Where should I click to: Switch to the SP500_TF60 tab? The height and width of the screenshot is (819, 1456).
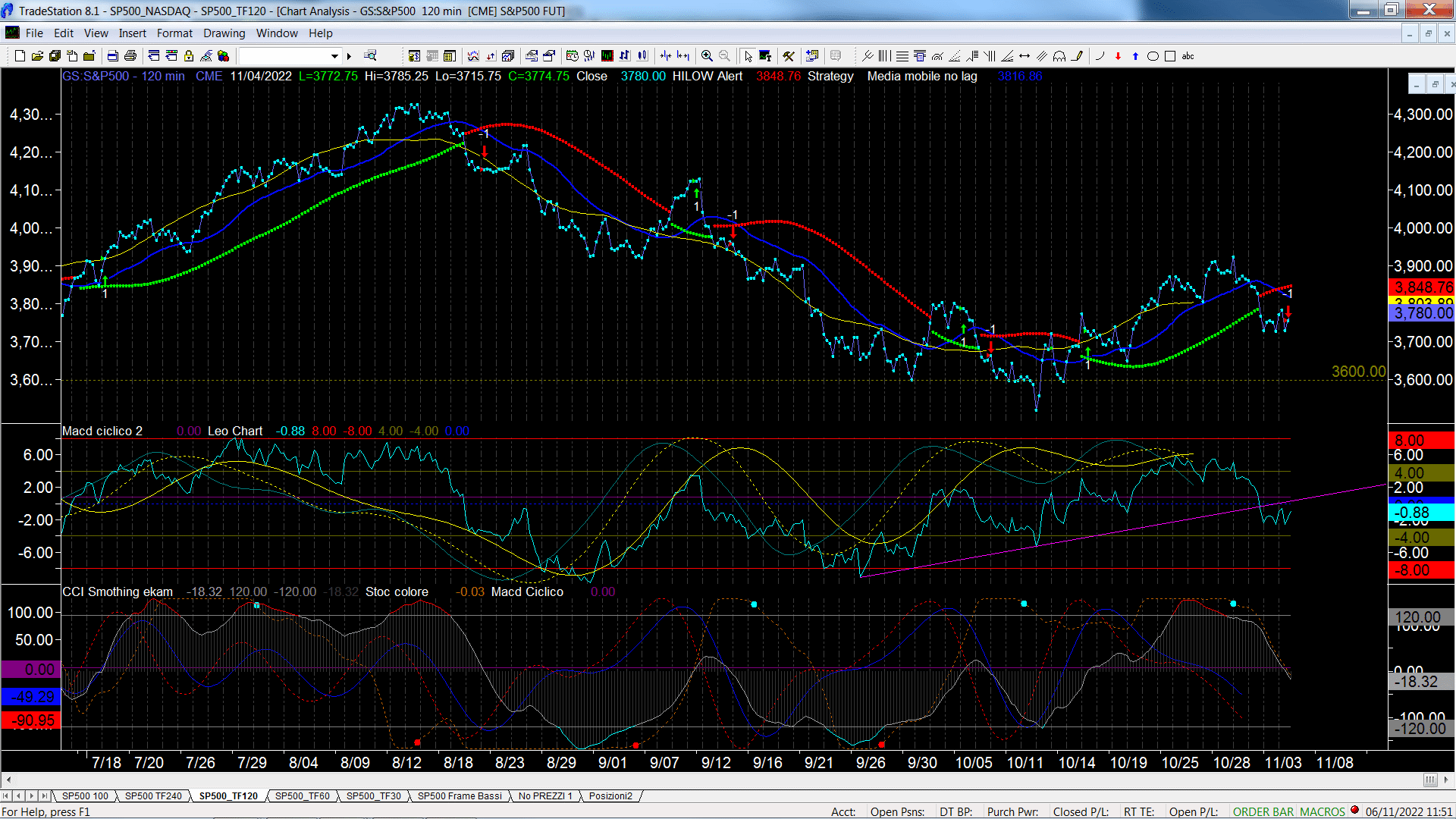pyautogui.click(x=302, y=796)
